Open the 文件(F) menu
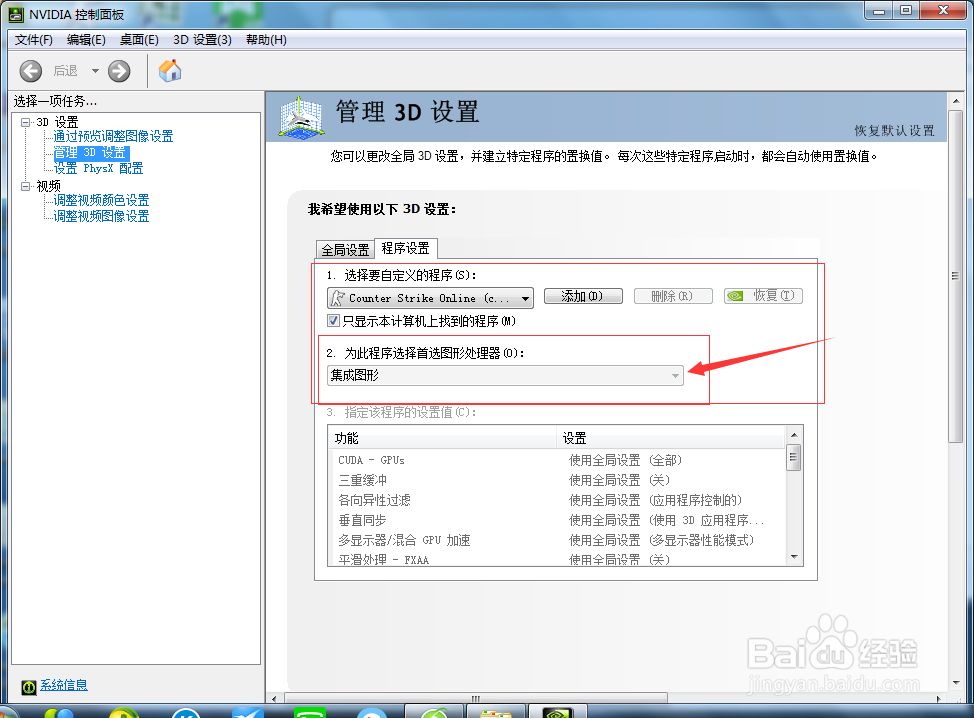974x718 pixels. point(33,40)
